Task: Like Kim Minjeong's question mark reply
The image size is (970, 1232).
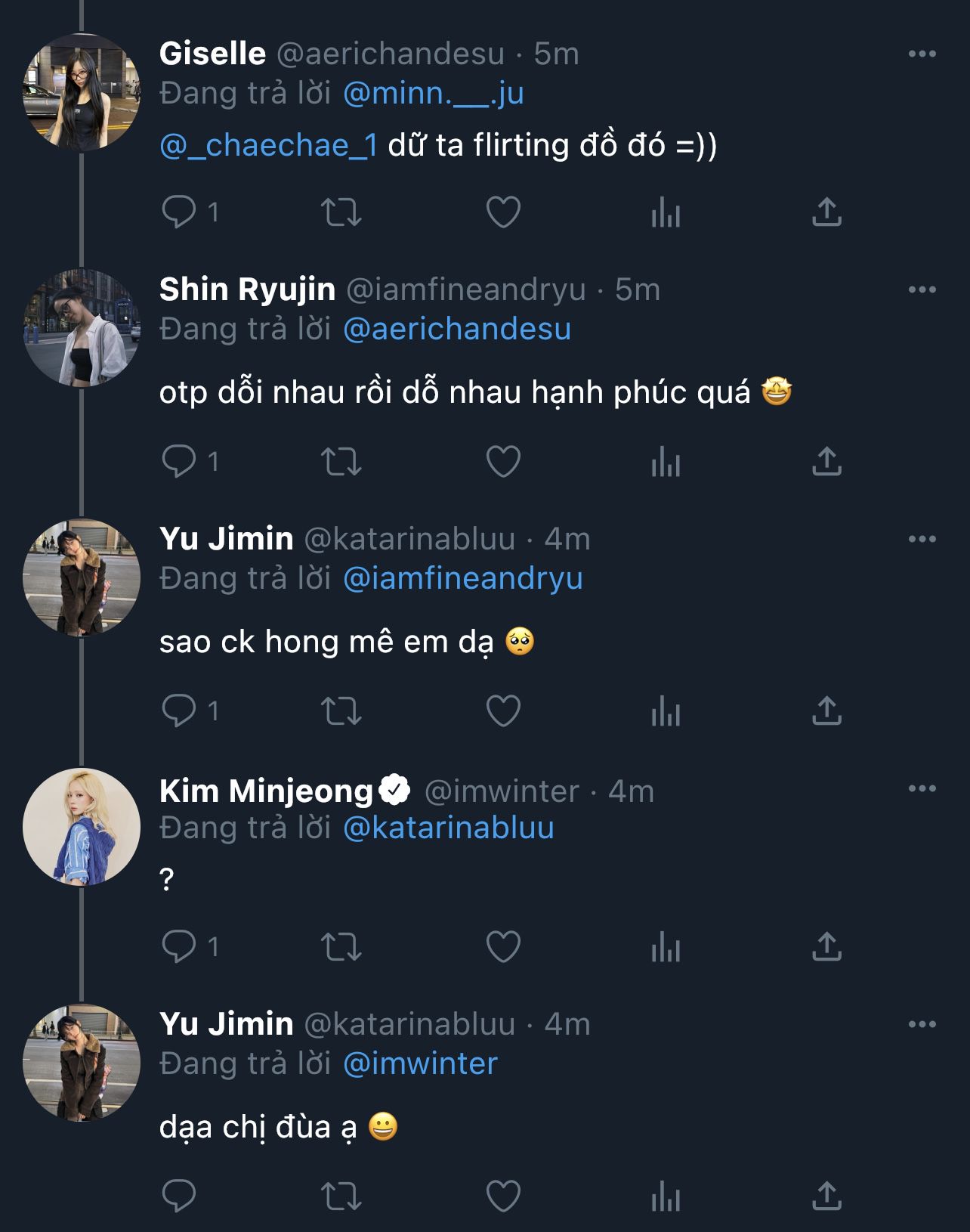Action: (503, 946)
